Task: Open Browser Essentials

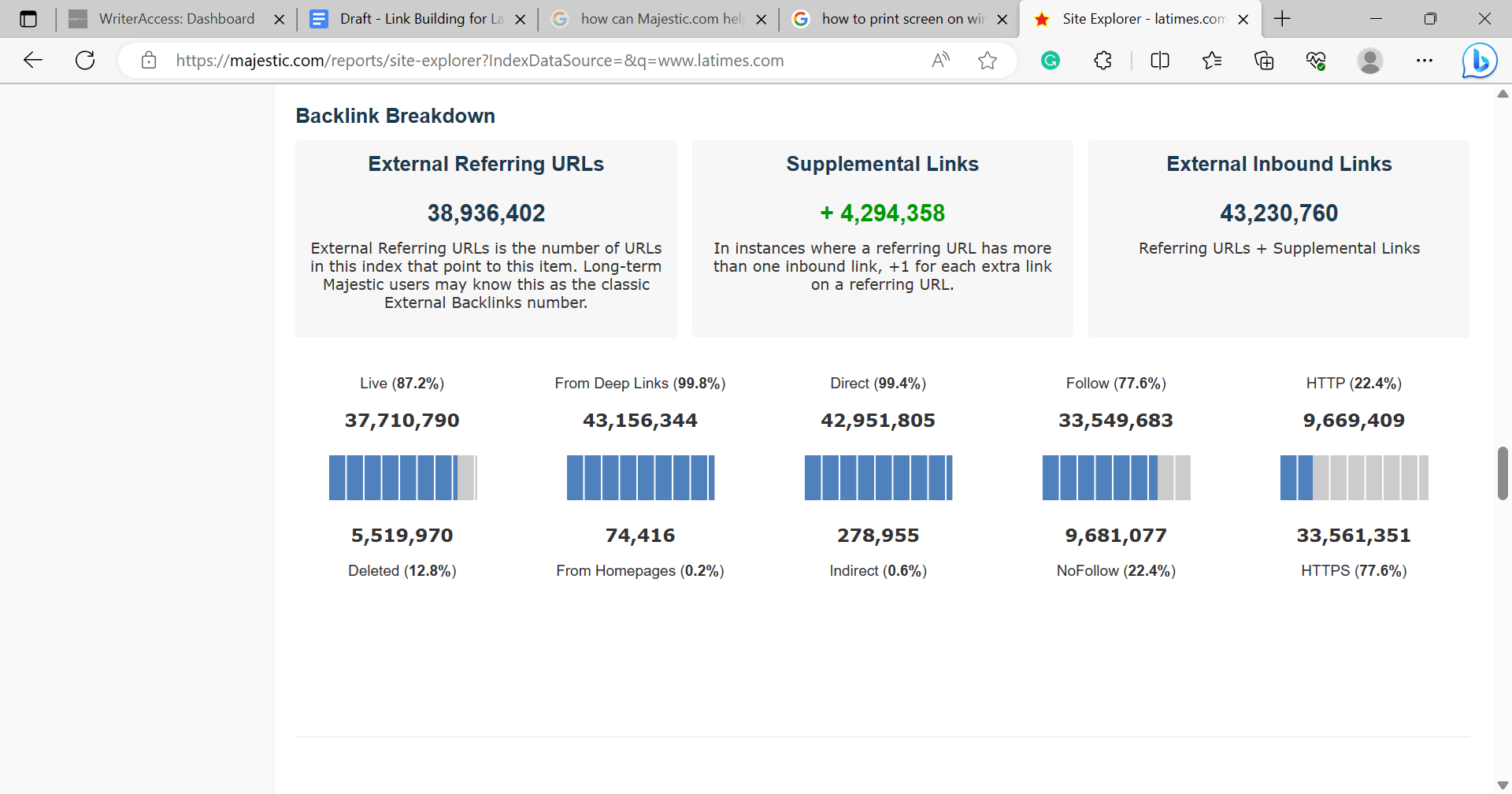Action: coord(1316,60)
